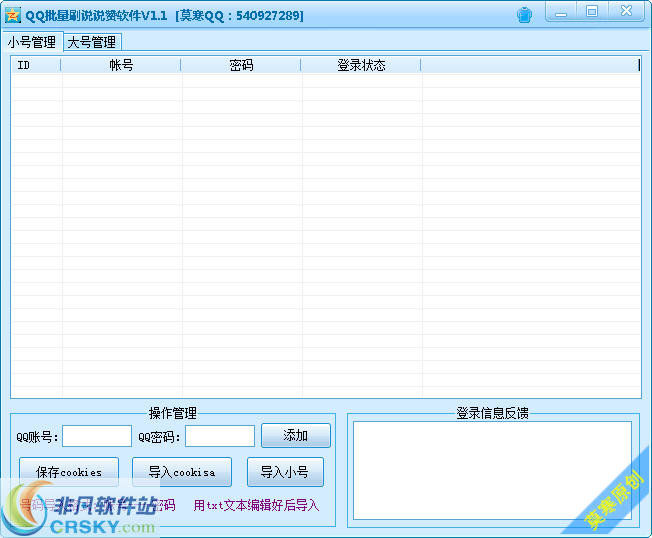Focus the QQ账号 input field

97,436
